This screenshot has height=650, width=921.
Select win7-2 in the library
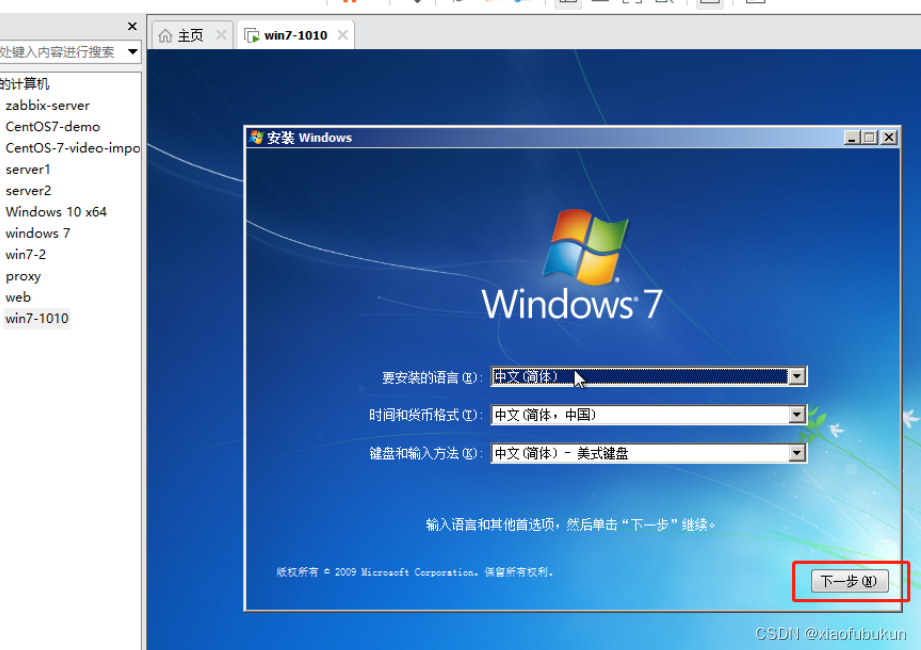click(26, 255)
